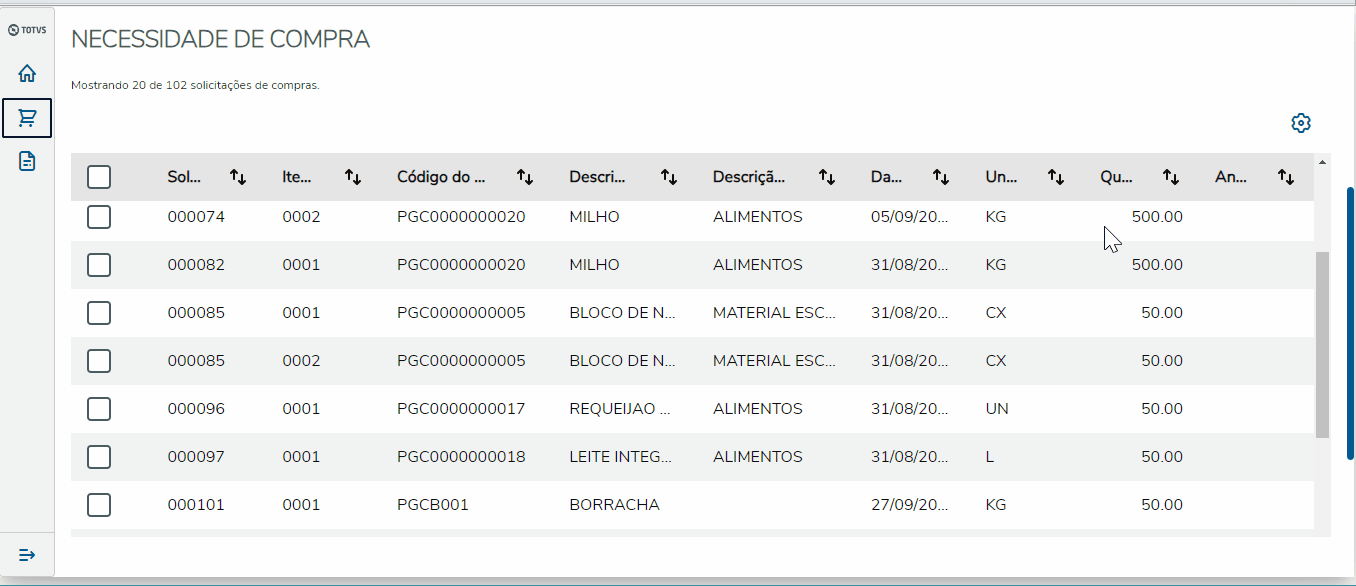Open the Home icon in sidebar

27,74
